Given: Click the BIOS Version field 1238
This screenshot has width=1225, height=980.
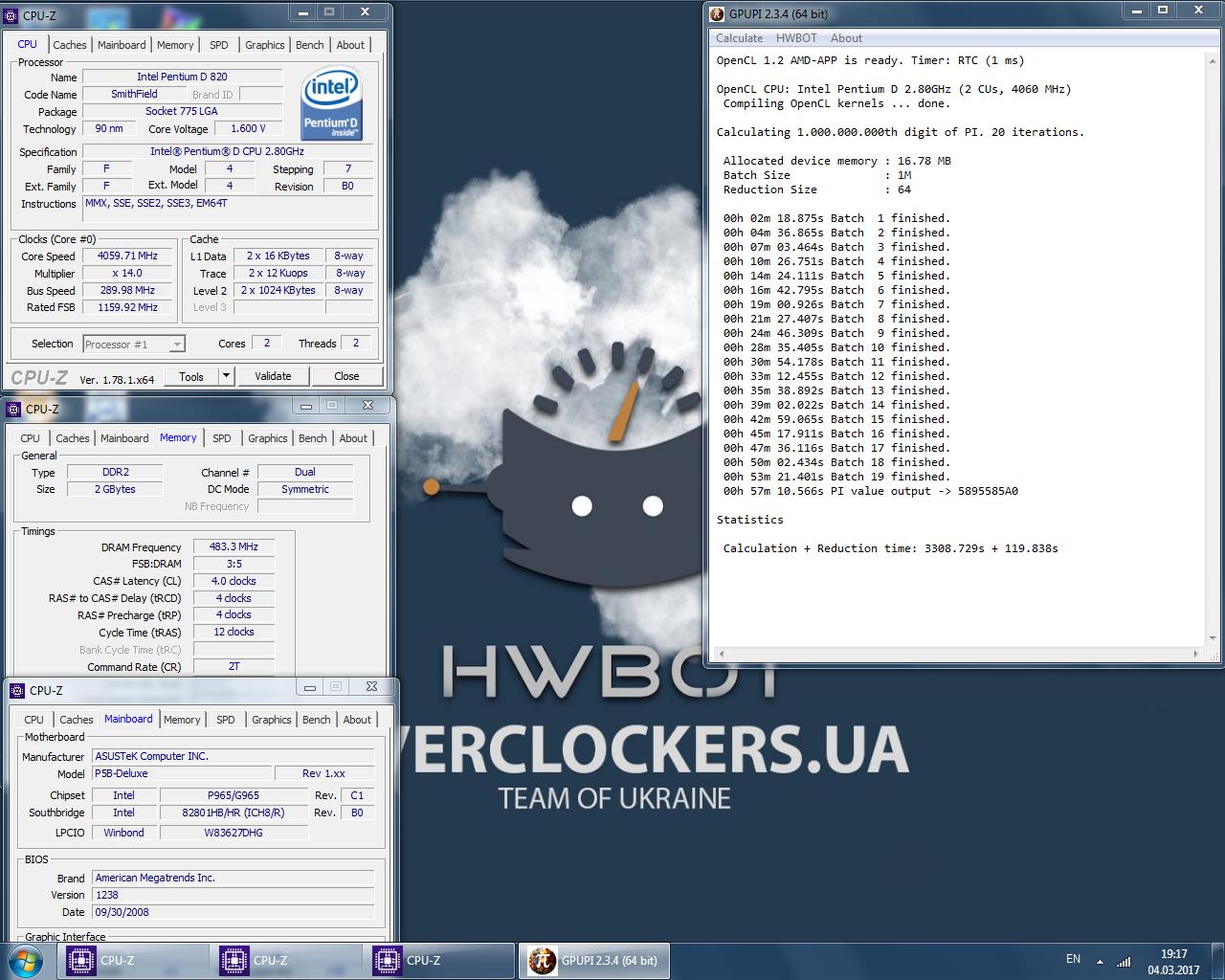Looking at the screenshot, I should tap(233, 895).
